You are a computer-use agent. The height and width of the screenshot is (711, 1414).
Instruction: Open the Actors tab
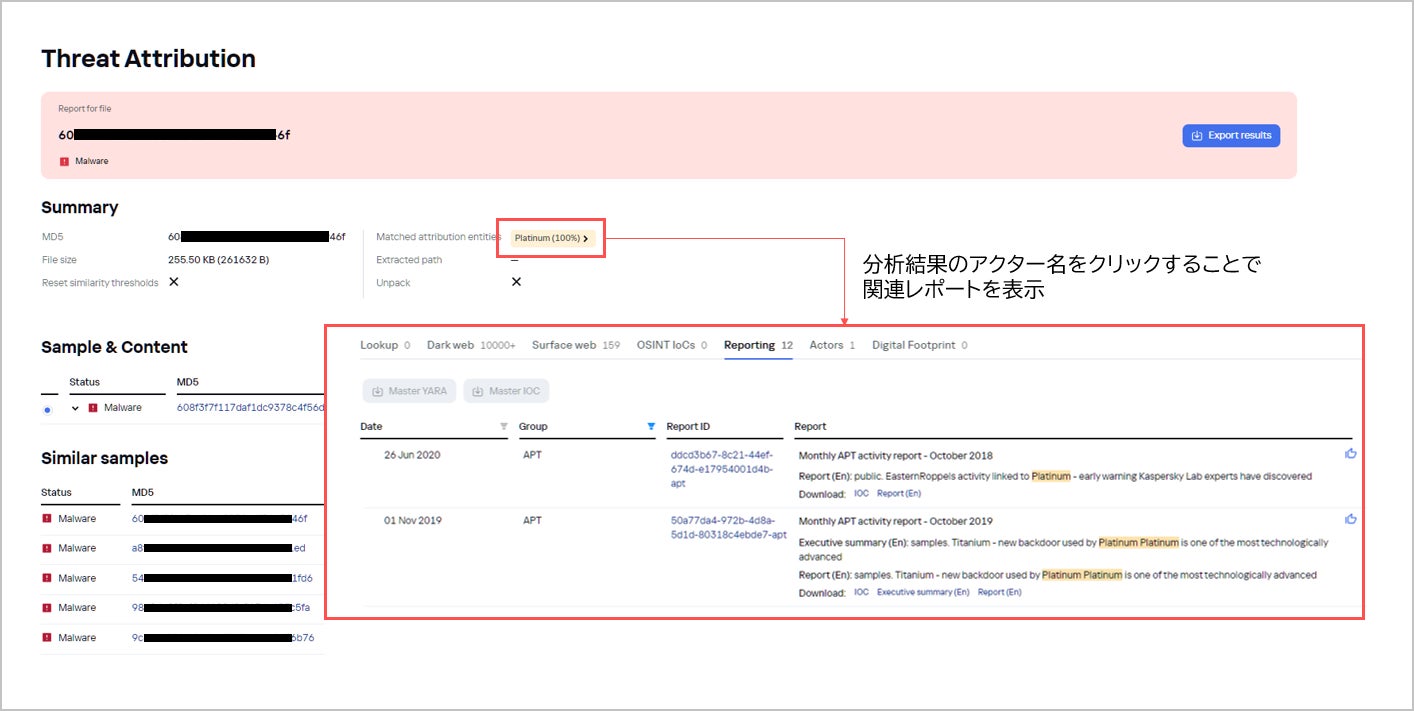tap(832, 345)
